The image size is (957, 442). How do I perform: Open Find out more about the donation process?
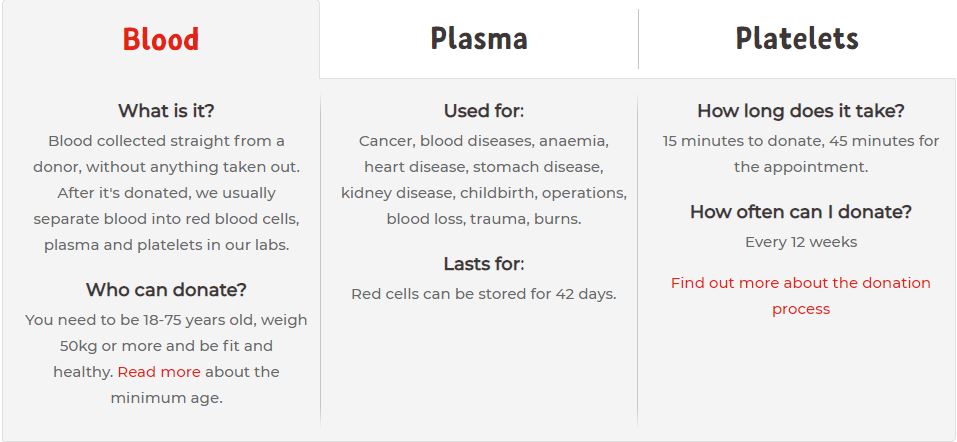[801, 295]
